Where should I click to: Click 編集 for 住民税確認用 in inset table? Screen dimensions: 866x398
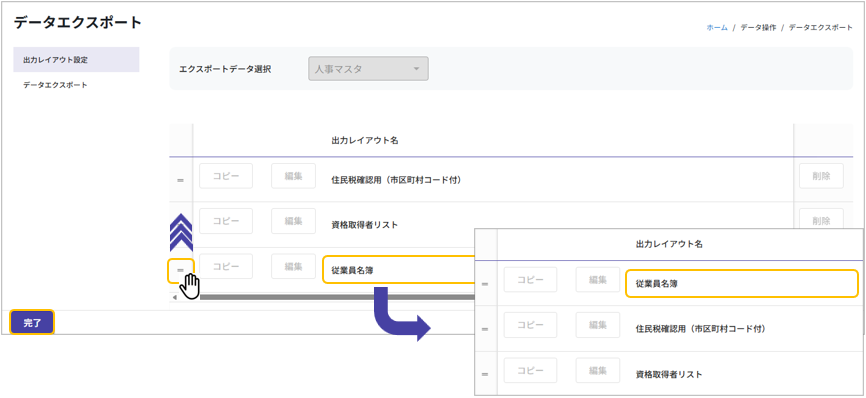click(598, 325)
